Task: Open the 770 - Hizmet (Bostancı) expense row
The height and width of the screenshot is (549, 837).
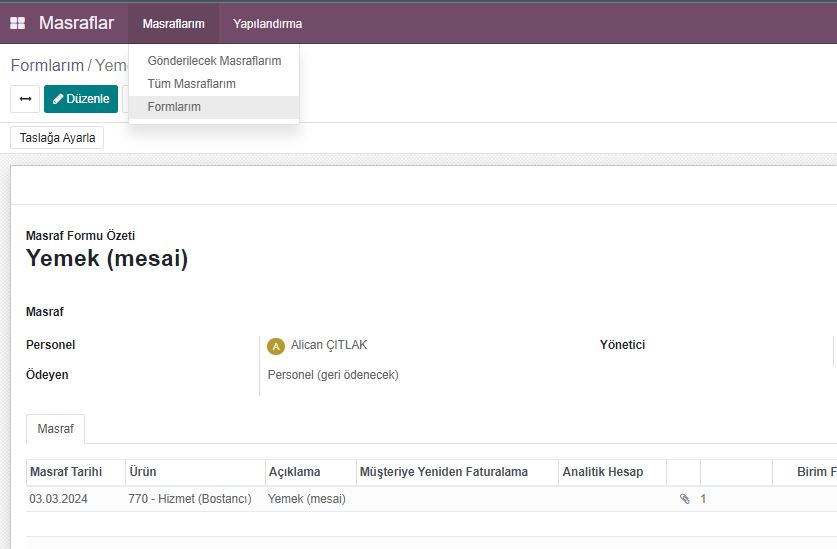Action: (190, 499)
